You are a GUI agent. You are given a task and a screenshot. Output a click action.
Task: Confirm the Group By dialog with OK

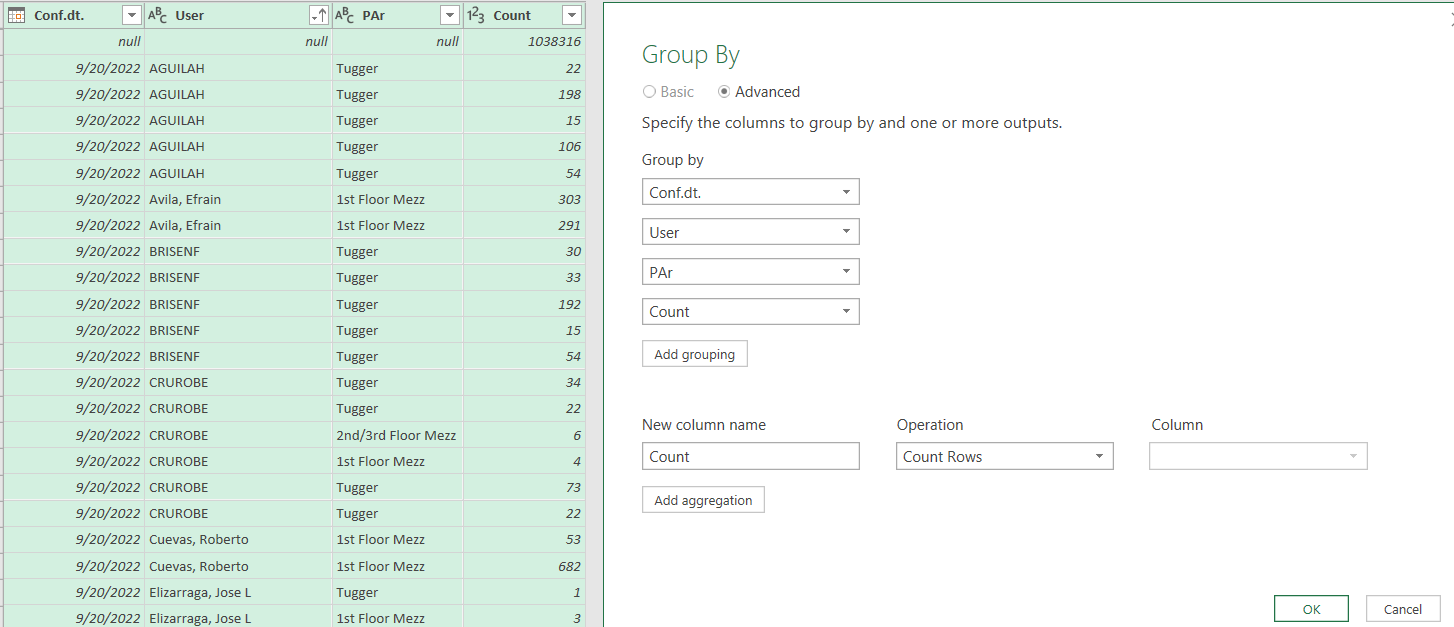coord(1311,608)
